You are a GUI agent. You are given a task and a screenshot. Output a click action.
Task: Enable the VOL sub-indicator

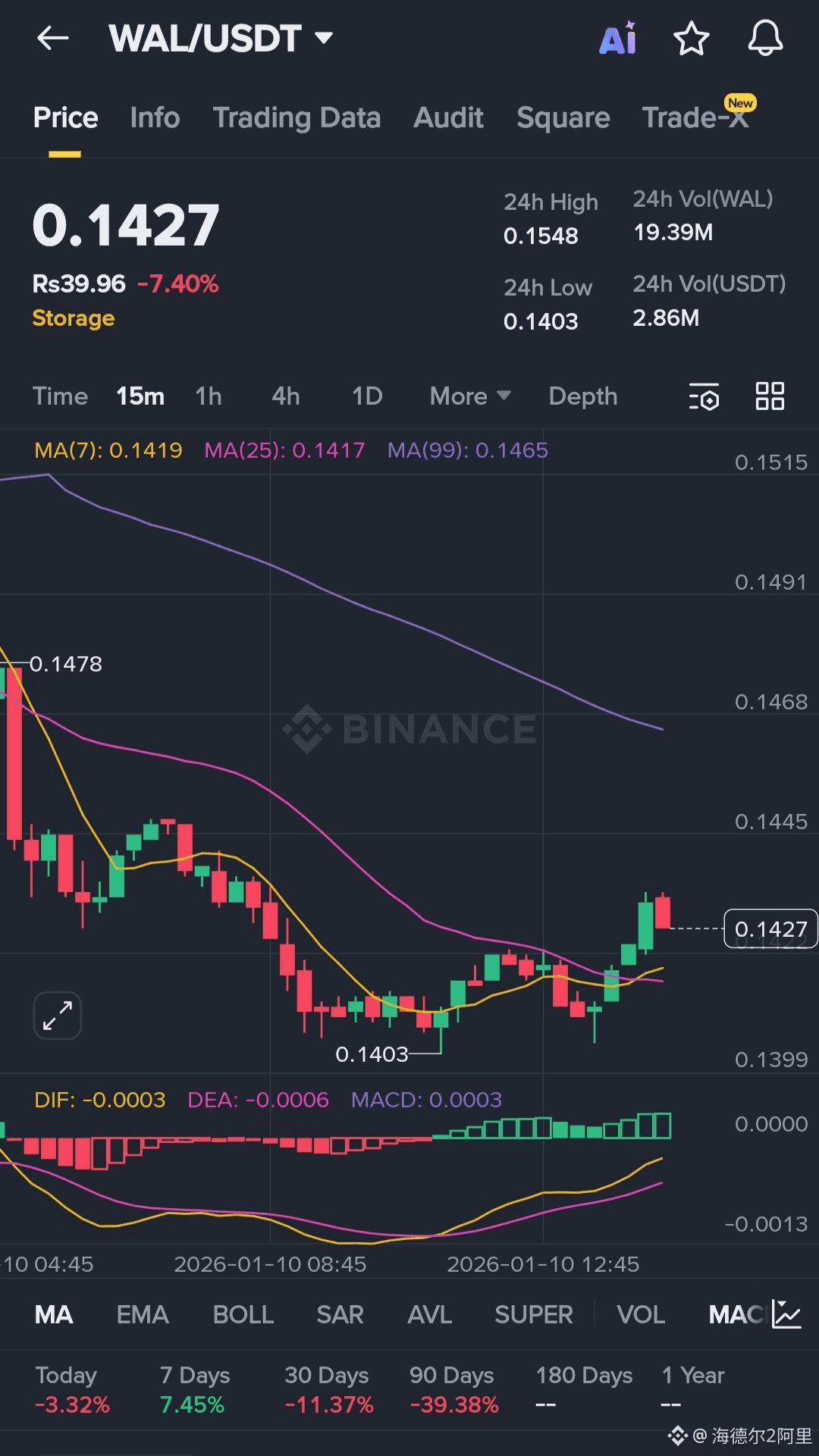[641, 1314]
